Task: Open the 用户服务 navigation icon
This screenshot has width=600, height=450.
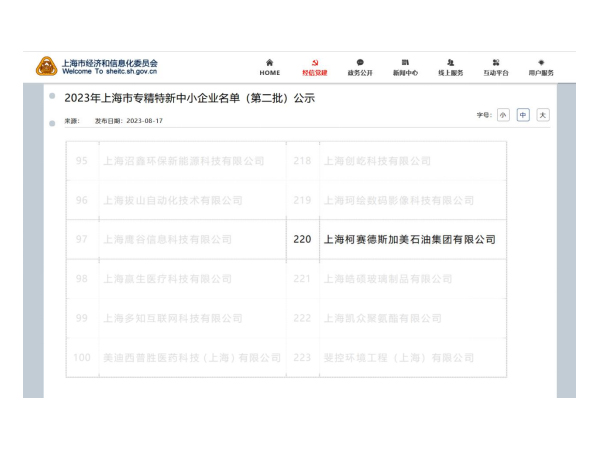Action: click(541, 63)
